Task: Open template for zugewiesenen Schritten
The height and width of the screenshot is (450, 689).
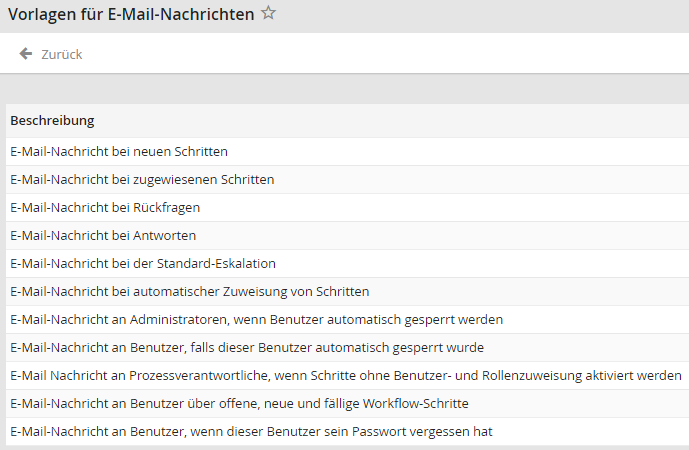Action: pos(142,180)
